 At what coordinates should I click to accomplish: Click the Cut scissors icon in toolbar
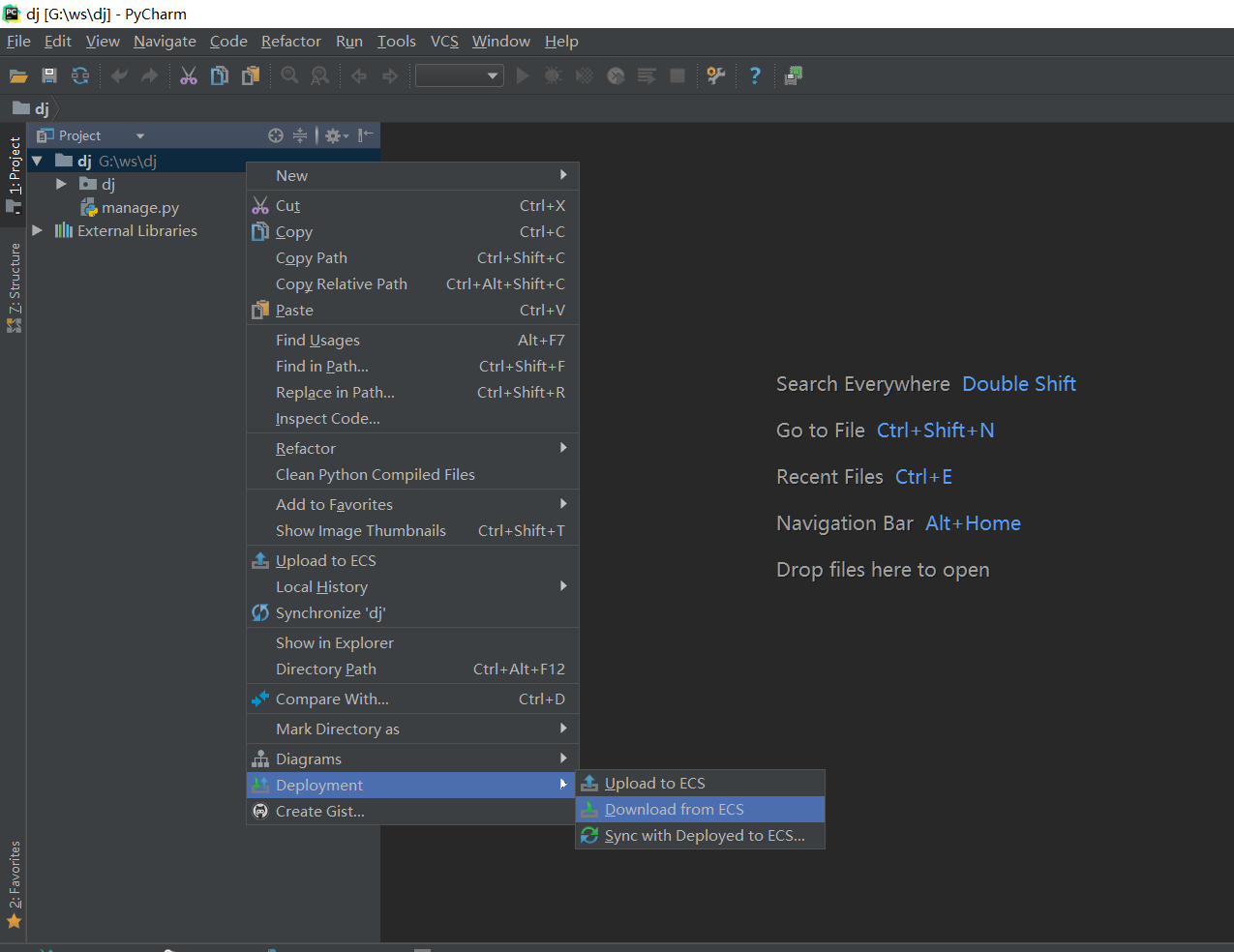pos(189,75)
